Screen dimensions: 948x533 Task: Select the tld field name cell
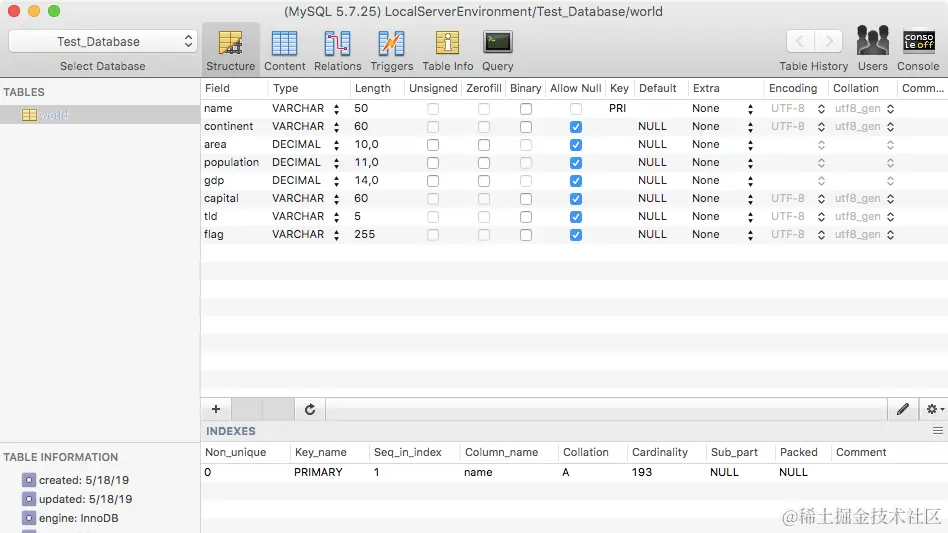pos(210,216)
